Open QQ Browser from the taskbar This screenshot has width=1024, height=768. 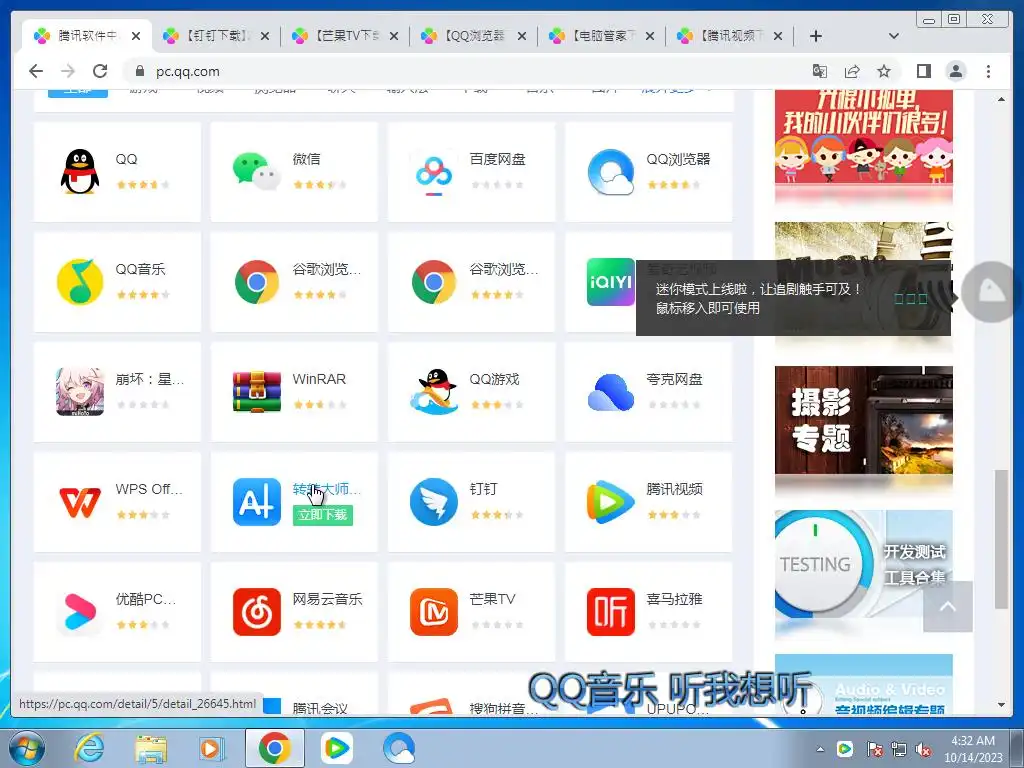pos(399,748)
